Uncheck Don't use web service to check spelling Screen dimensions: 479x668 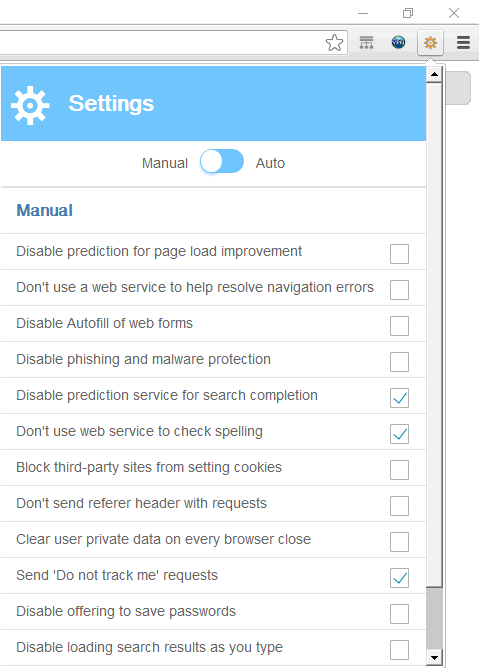click(x=399, y=434)
